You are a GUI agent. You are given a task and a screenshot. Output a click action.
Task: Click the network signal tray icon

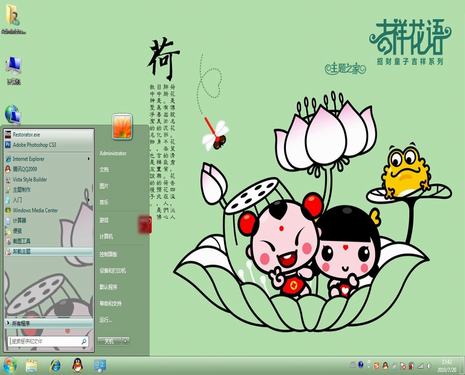pyautogui.click(x=420, y=366)
